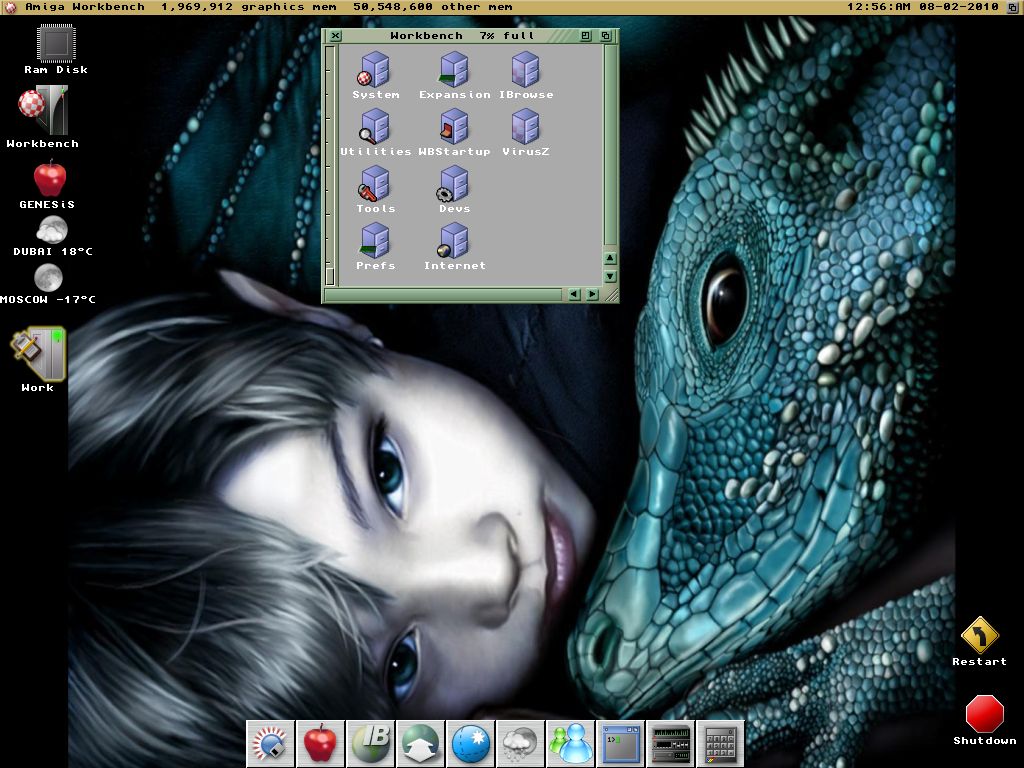This screenshot has width=1024, height=768.
Task: Open the Ram Disk desktop icon
Action: pyautogui.click(x=56, y=44)
